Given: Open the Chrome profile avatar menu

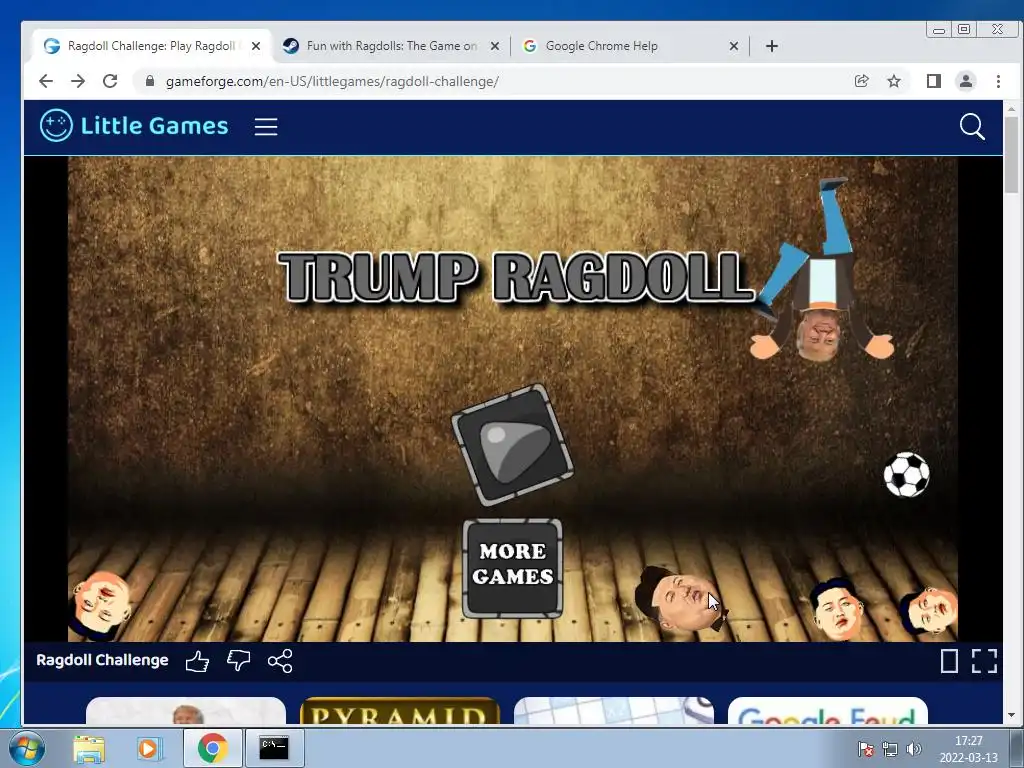Looking at the screenshot, I should coord(966,81).
